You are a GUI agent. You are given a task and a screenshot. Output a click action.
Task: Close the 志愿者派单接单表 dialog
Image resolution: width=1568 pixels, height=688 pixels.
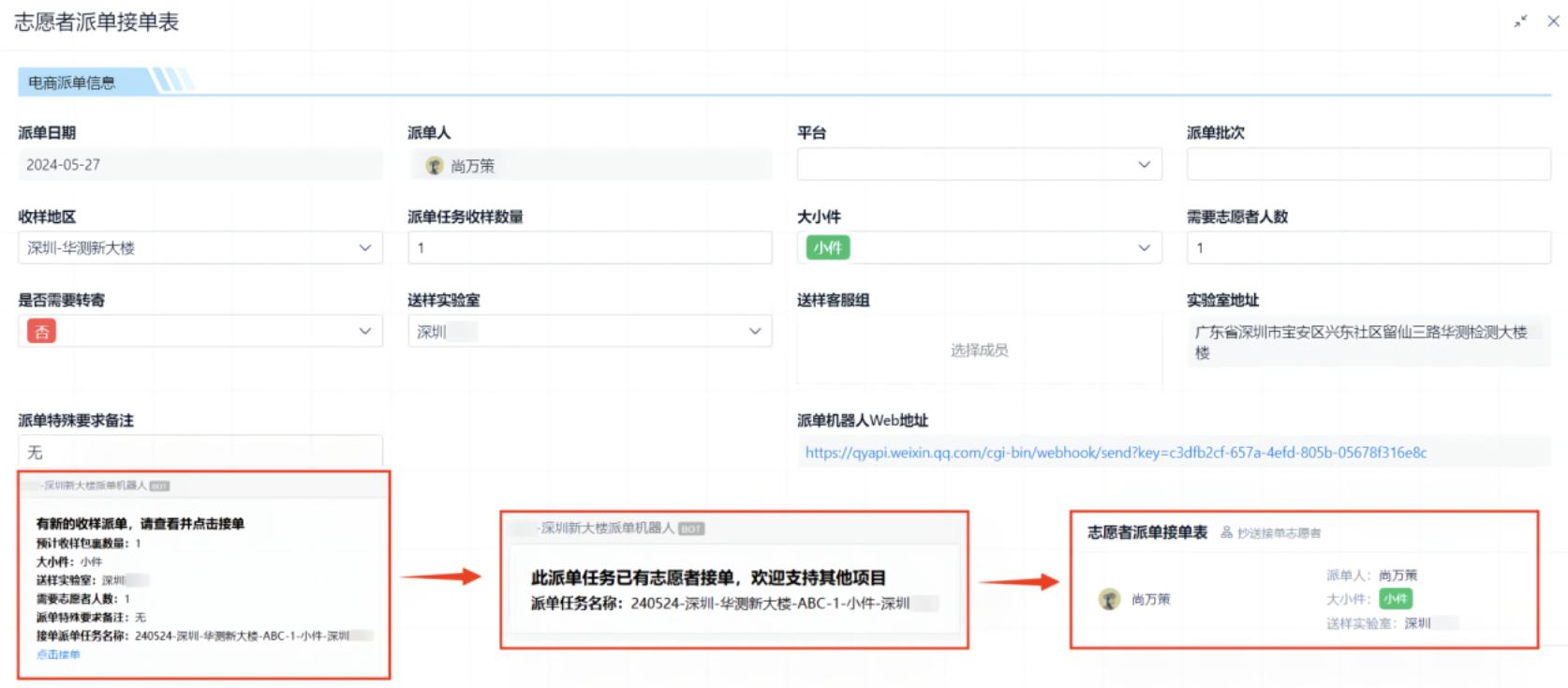click(x=1553, y=22)
